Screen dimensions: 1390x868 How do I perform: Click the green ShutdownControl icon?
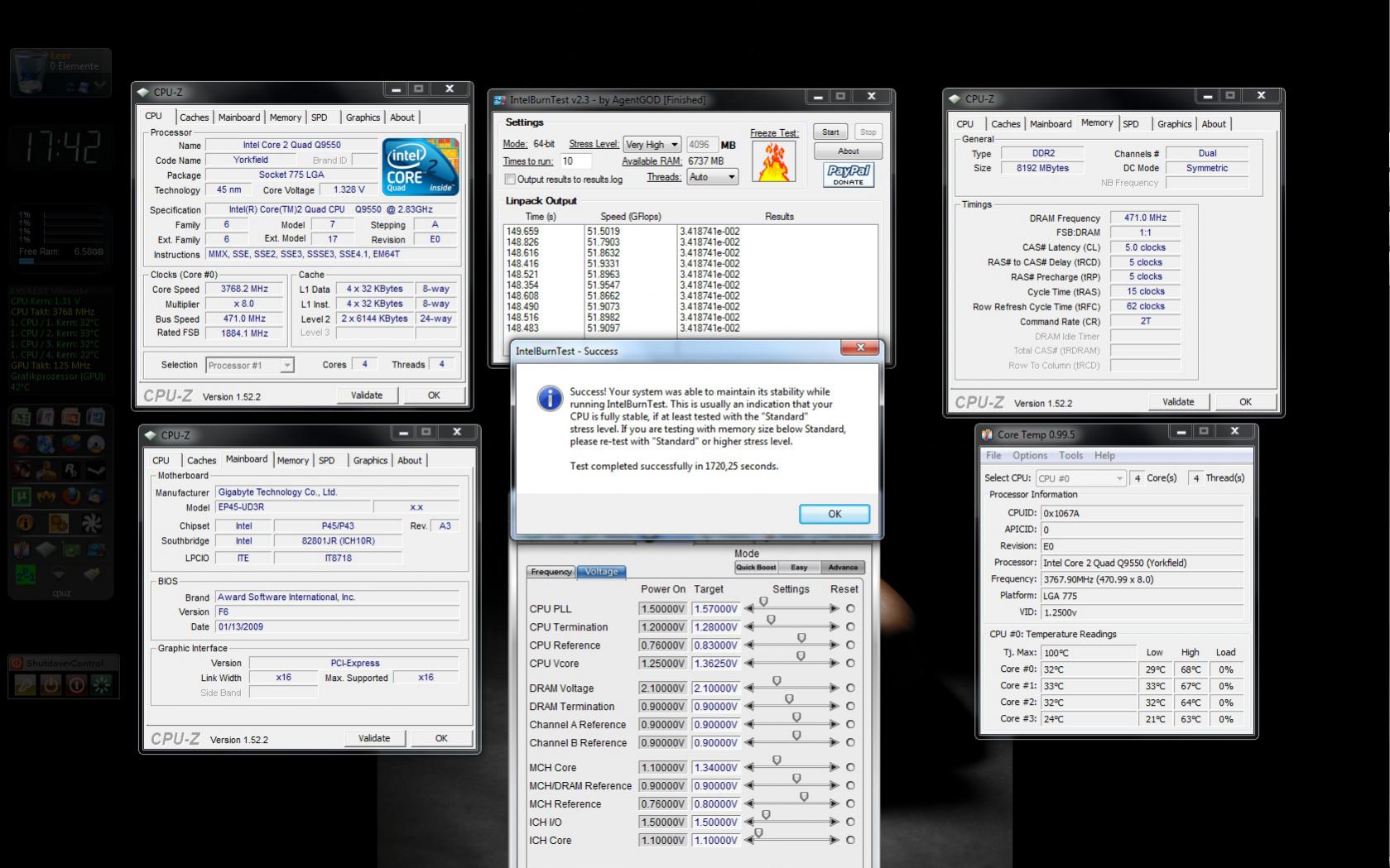click(x=103, y=685)
